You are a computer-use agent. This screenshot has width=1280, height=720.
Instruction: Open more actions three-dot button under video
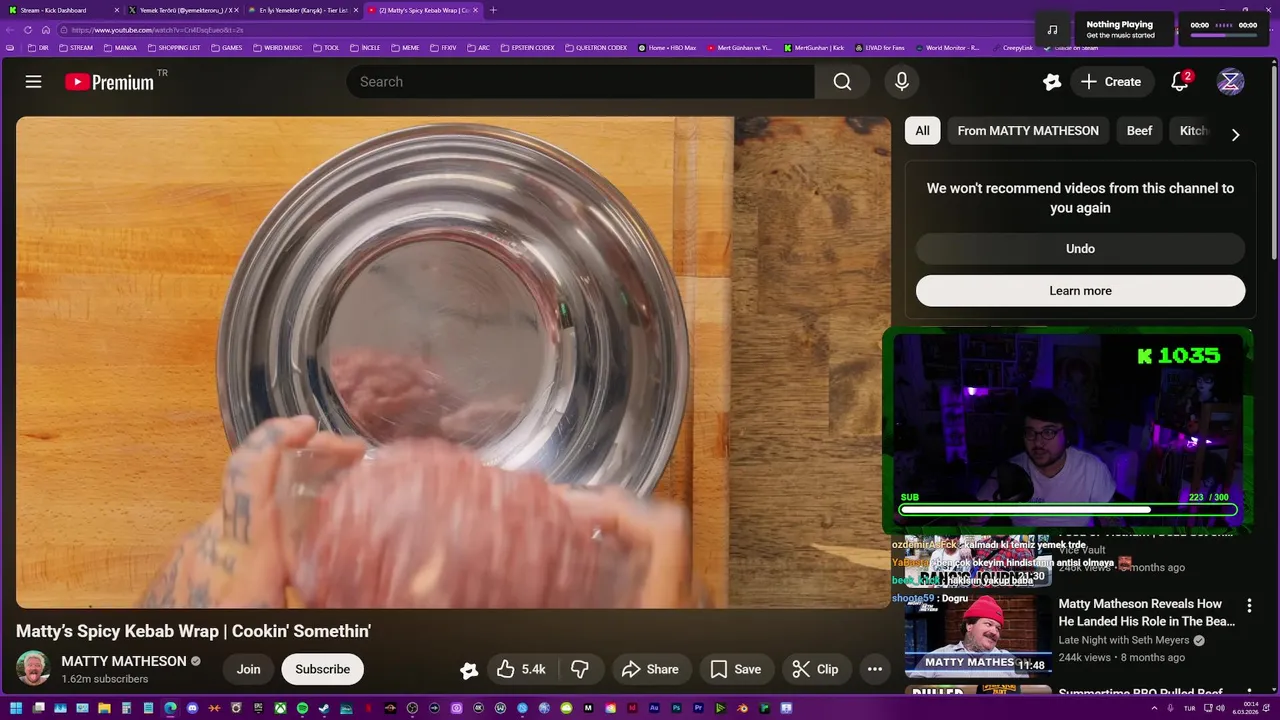coord(874,669)
